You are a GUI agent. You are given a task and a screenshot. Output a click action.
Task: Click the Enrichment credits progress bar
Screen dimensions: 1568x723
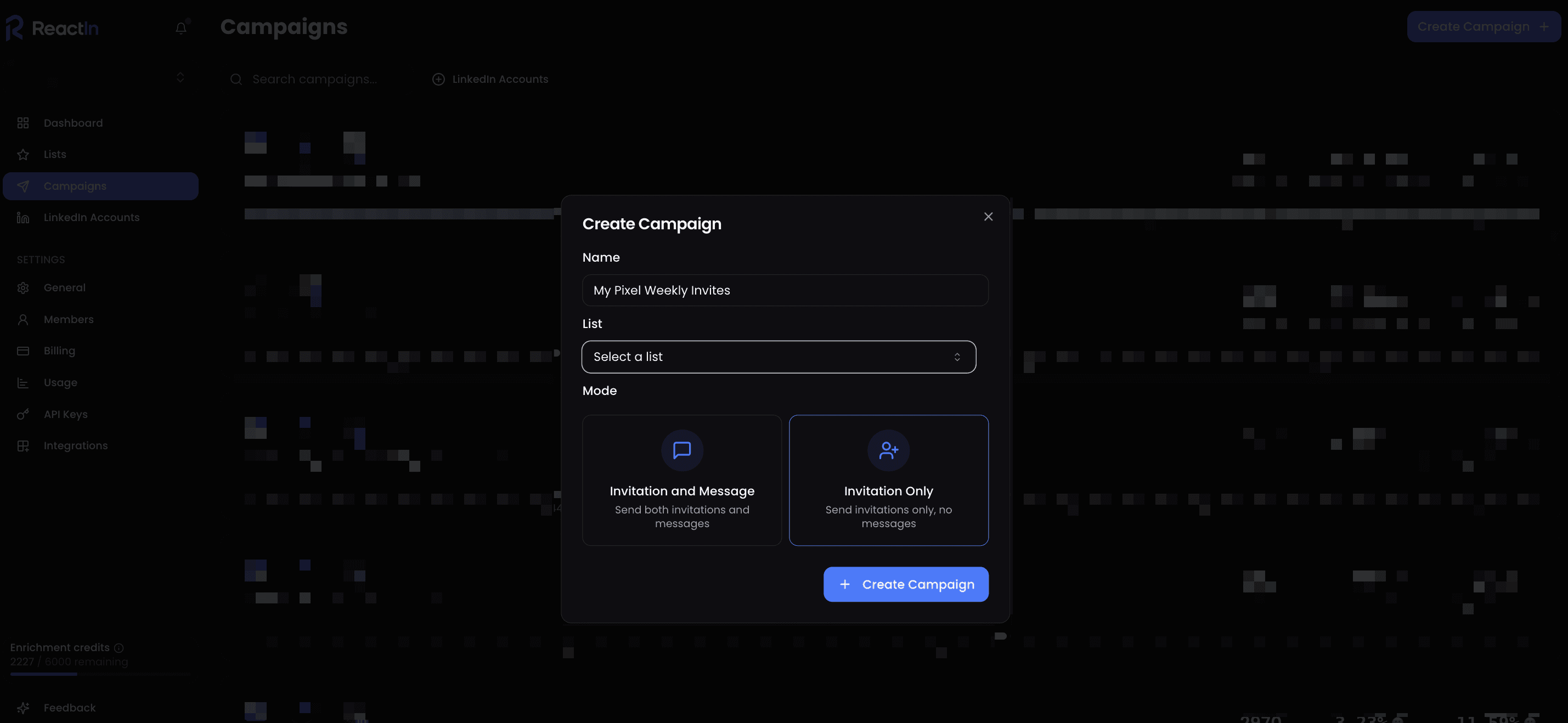click(x=100, y=674)
